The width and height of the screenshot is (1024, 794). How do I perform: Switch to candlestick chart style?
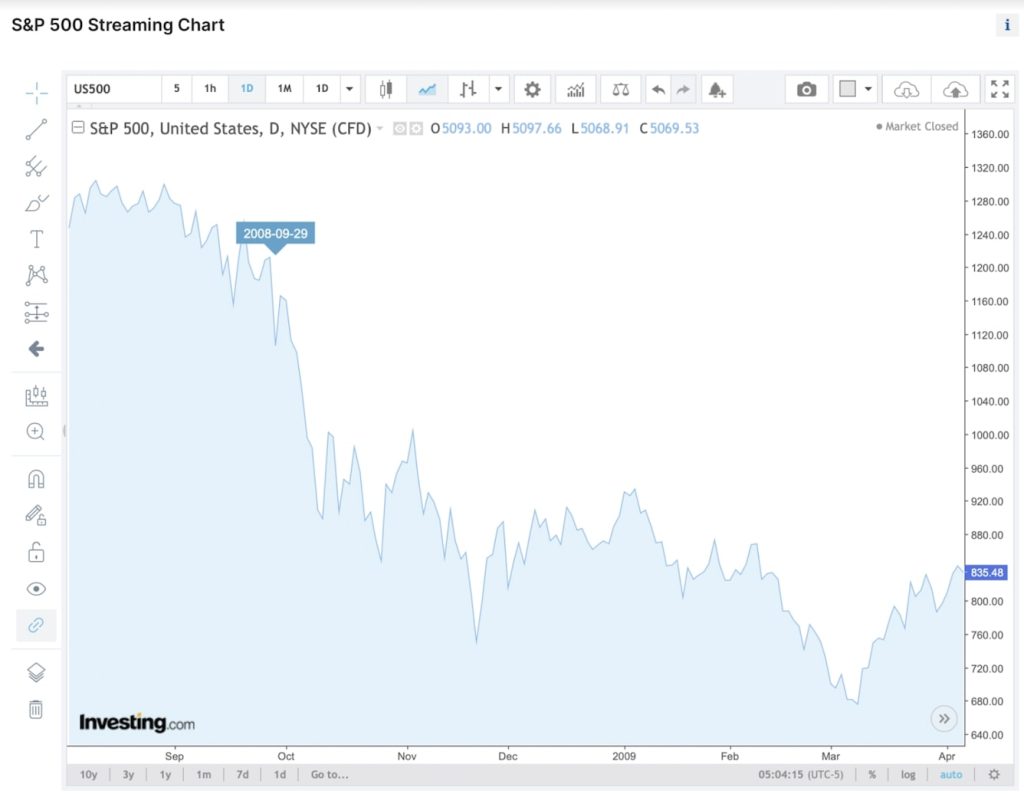pos(386,89)
